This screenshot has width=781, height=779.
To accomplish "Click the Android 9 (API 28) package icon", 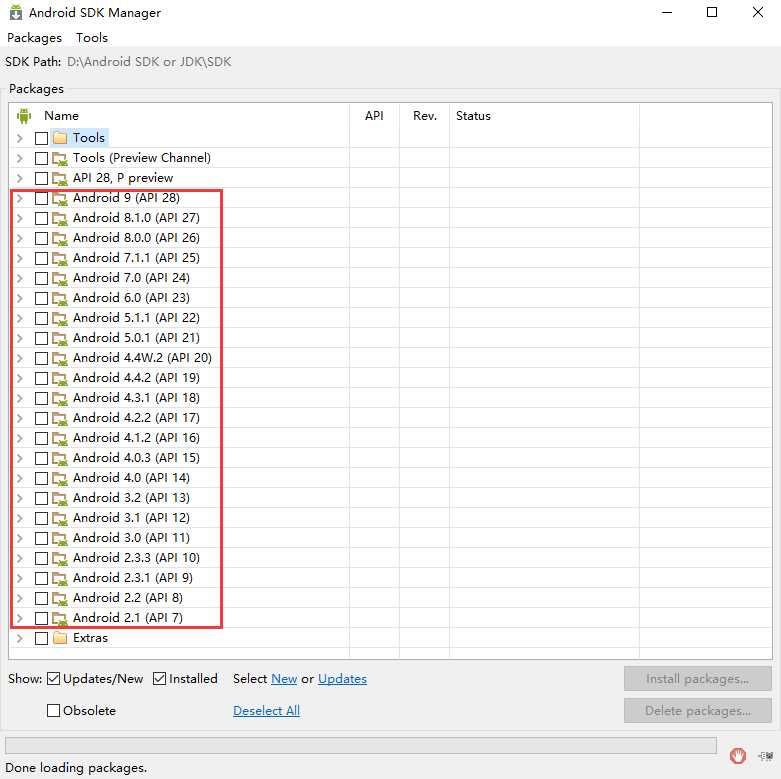I will (60, 198).
